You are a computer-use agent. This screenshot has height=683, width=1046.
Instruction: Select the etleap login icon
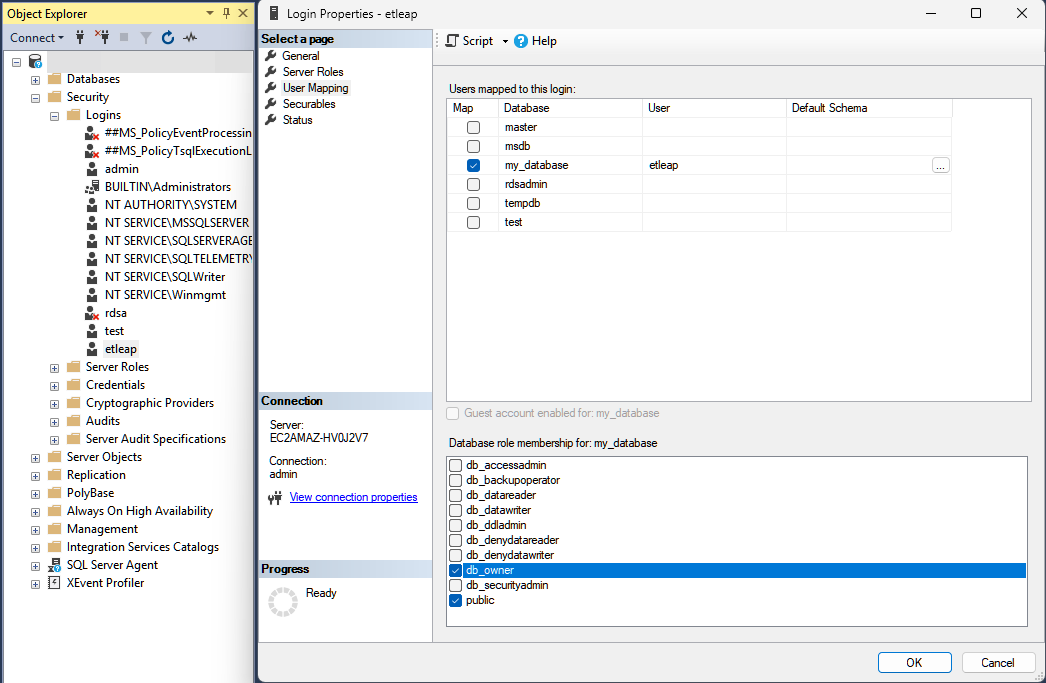pos(93,349)
